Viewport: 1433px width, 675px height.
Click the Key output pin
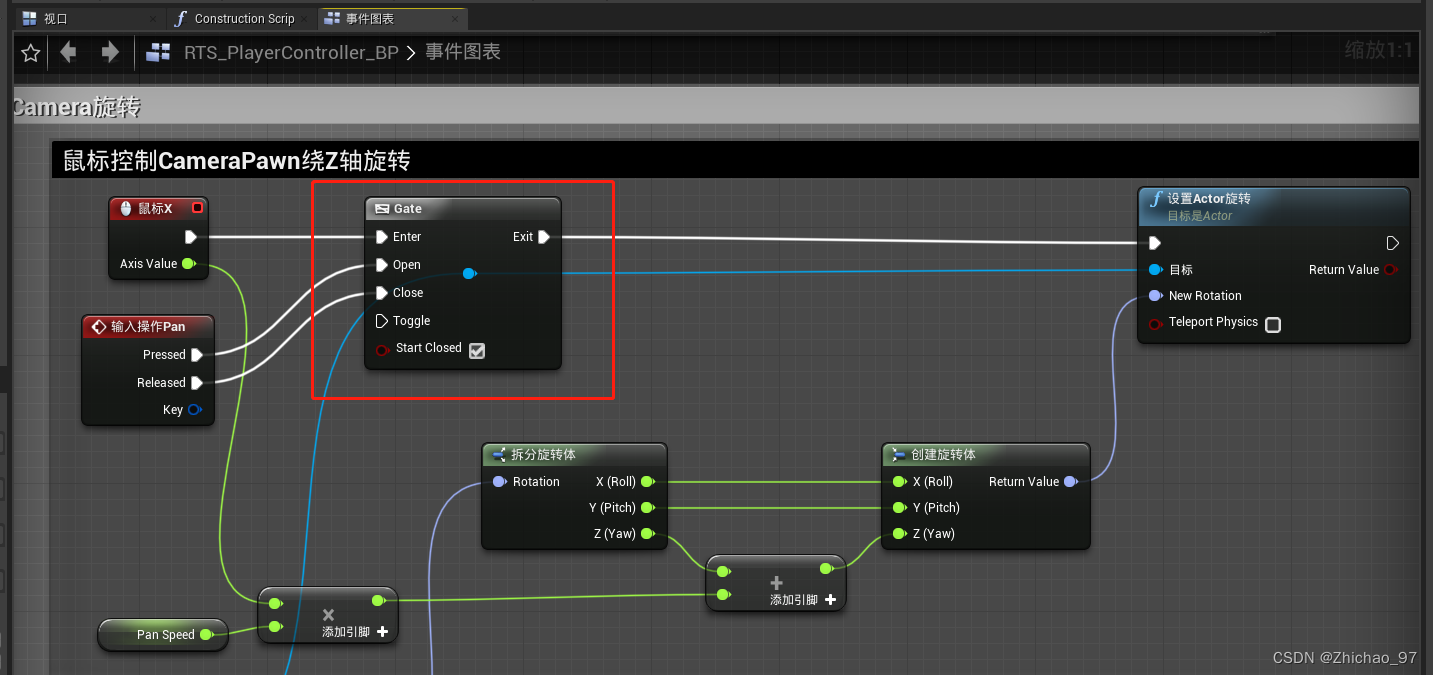(195, 409)
